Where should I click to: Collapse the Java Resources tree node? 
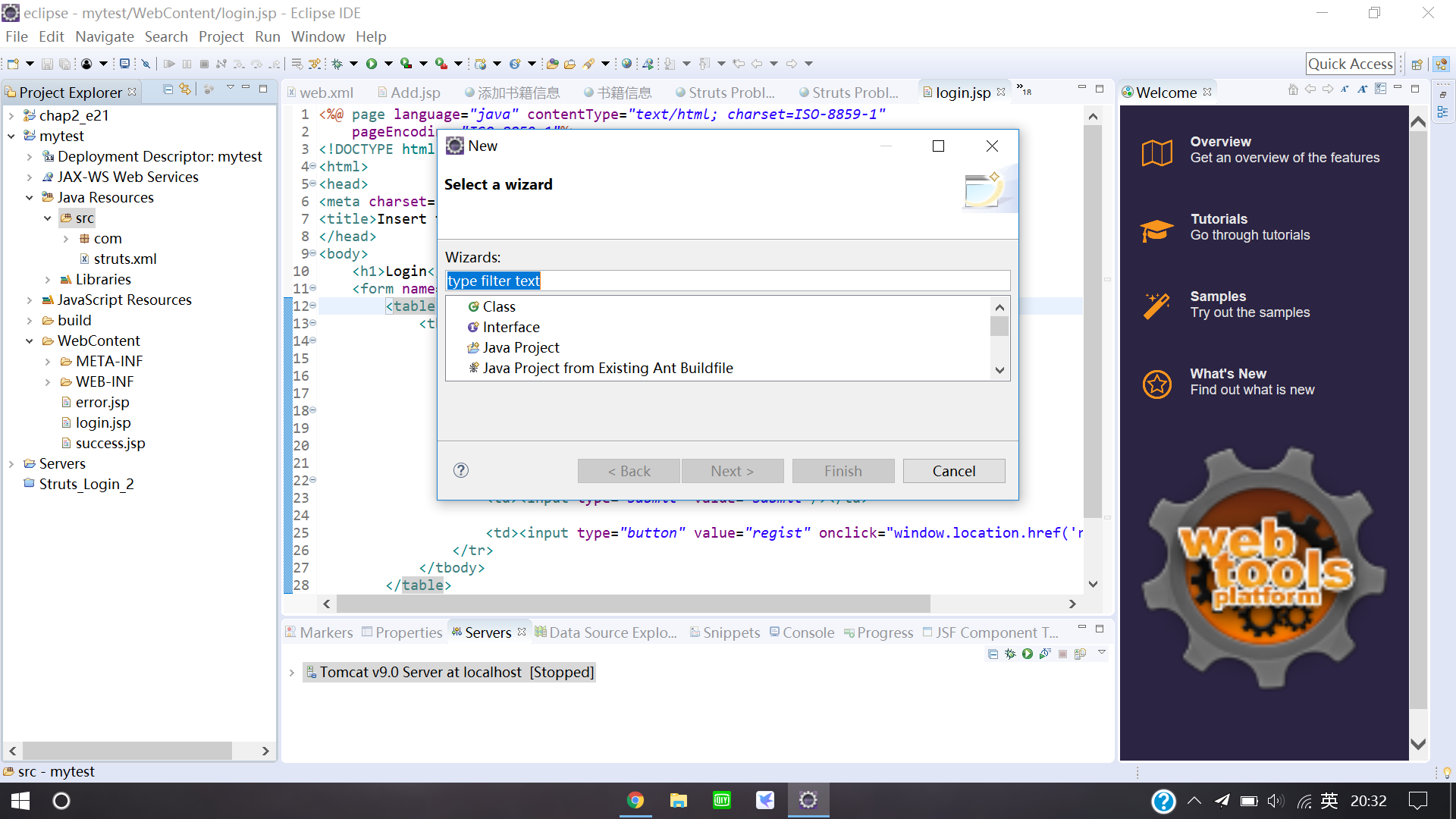[30, 197]
